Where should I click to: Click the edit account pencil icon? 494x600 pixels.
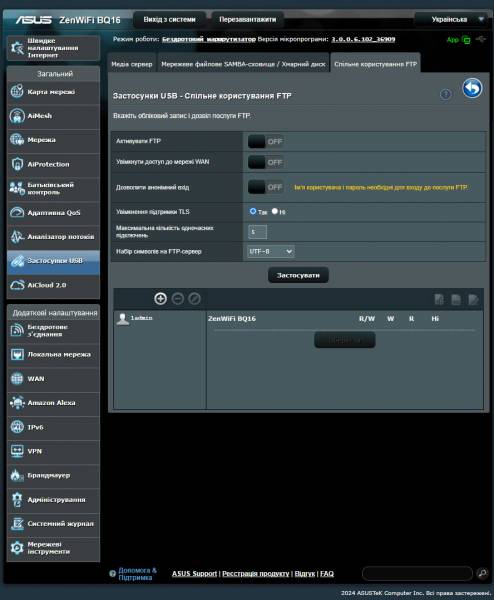point(194,299)
